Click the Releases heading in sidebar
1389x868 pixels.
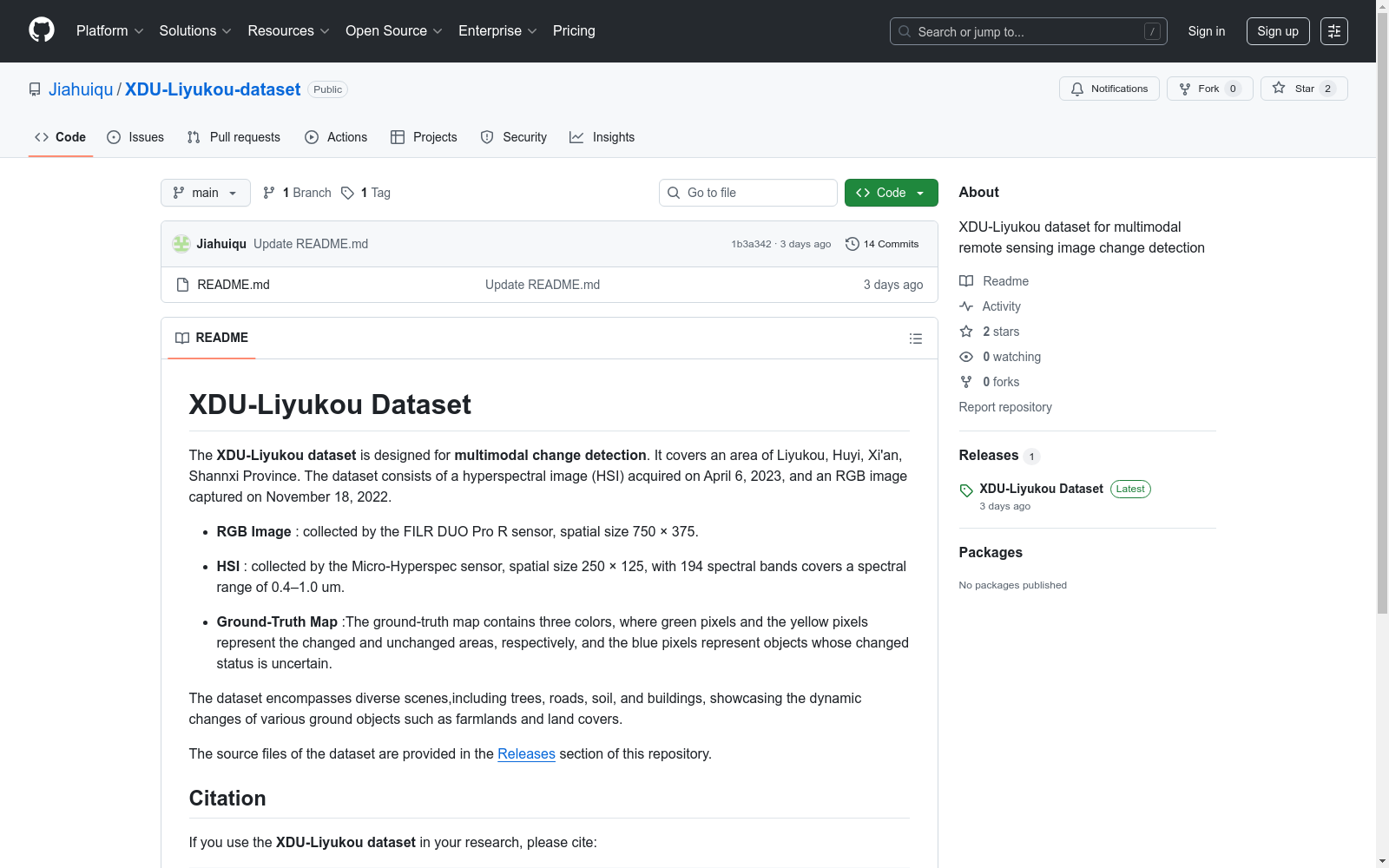[x=989, y=455]
